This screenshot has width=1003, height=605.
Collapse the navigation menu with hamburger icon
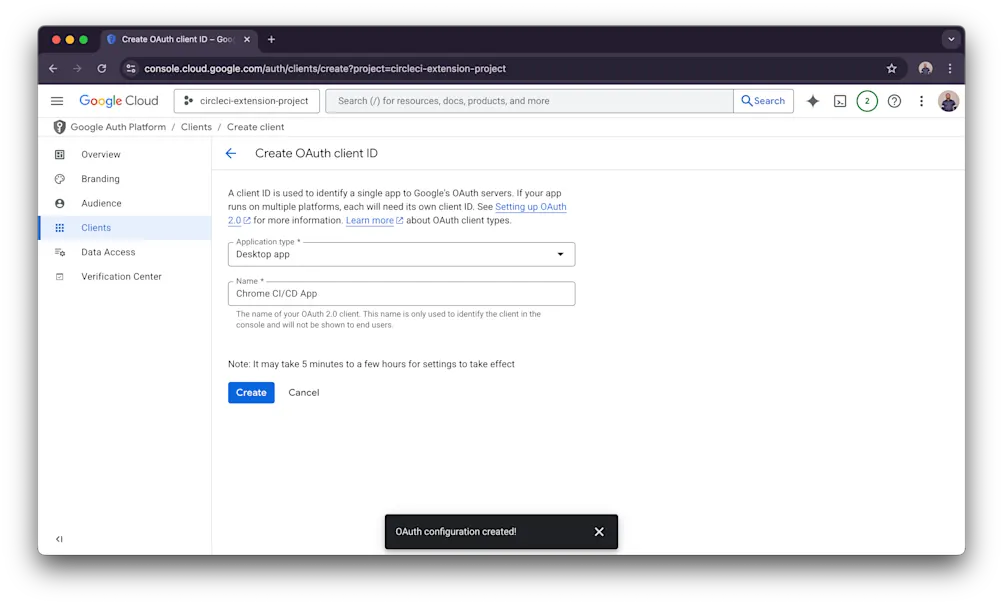coord(57,101)
